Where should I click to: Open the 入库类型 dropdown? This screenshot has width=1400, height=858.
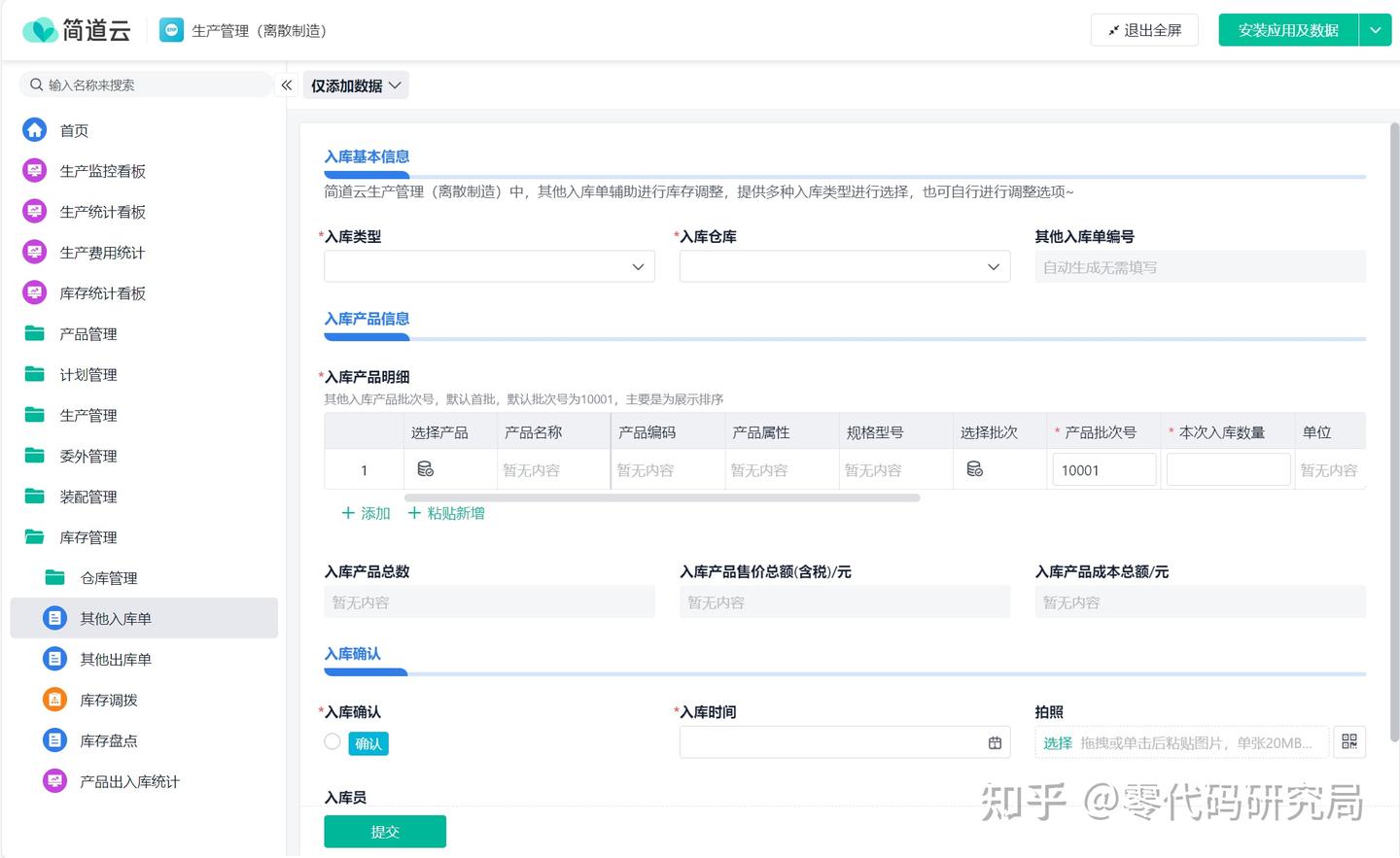coord(489,267)
